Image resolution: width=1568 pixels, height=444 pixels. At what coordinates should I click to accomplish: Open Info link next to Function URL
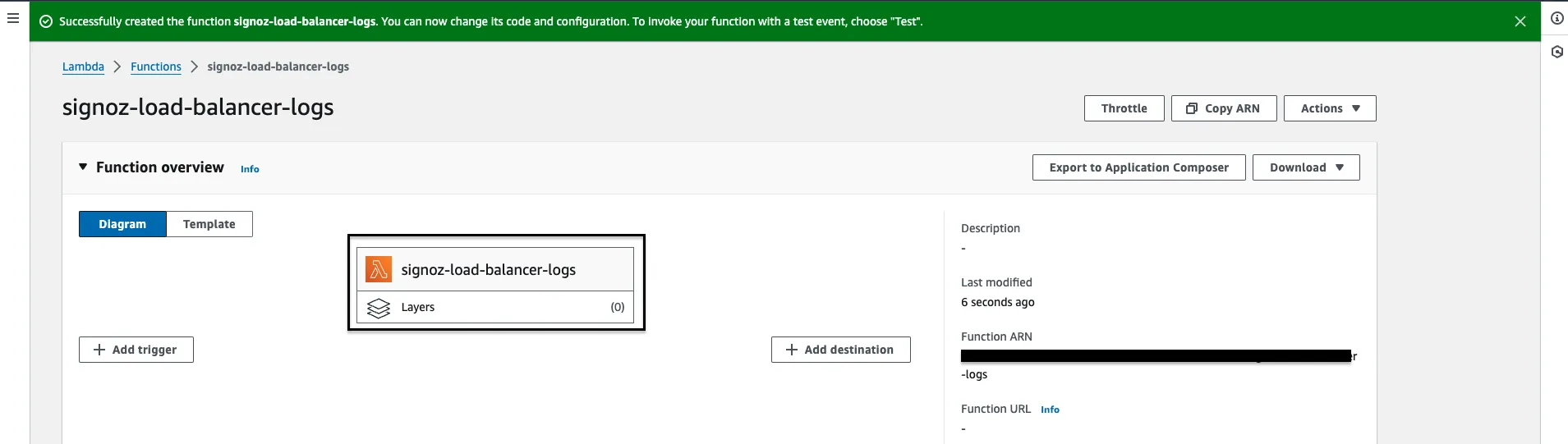[x=1050, y=410]
